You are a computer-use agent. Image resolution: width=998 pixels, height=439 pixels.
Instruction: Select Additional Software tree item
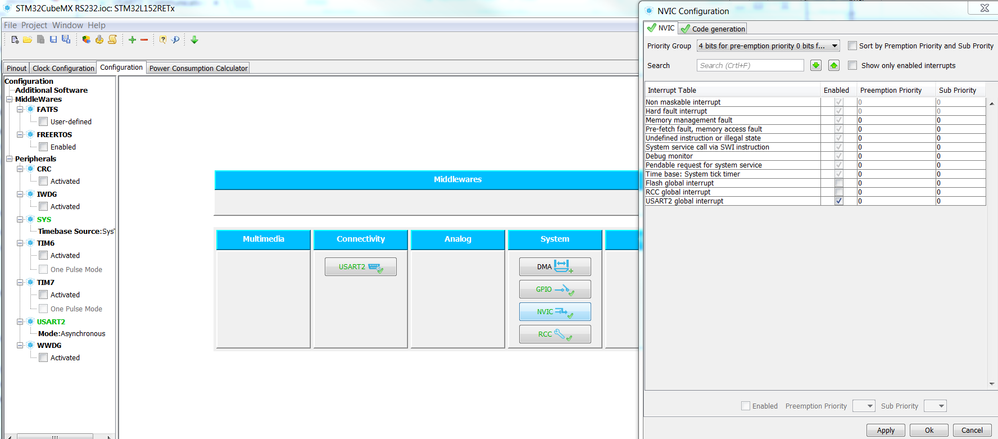(52, 90)
